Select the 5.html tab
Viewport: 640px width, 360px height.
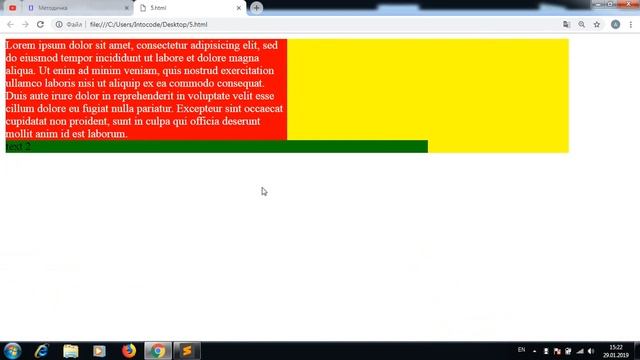point(190,8)
